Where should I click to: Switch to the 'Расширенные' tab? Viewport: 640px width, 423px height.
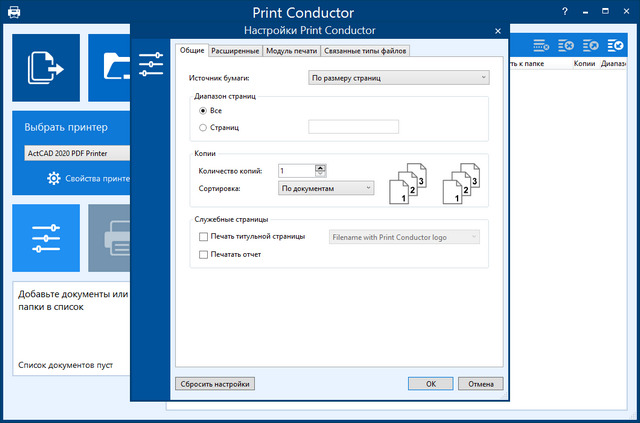[235, 51]
